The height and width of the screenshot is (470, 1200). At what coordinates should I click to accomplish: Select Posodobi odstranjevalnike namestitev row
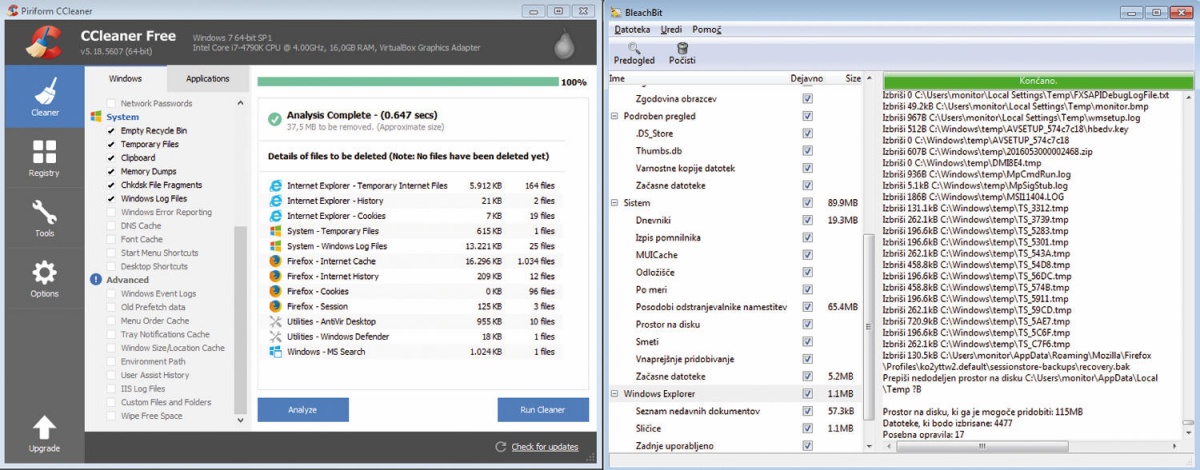(x=736, y=307)
